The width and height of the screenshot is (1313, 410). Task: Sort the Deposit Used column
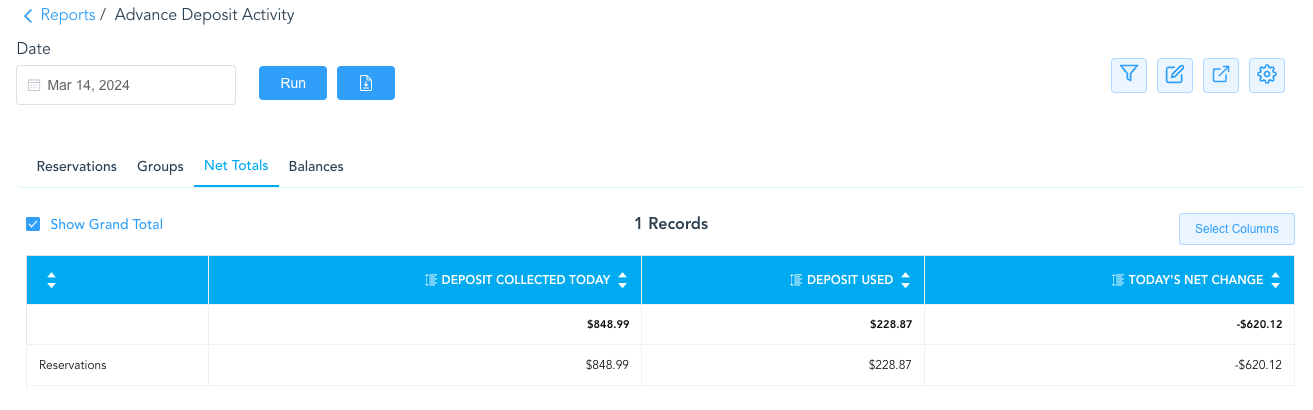[906, 280]
